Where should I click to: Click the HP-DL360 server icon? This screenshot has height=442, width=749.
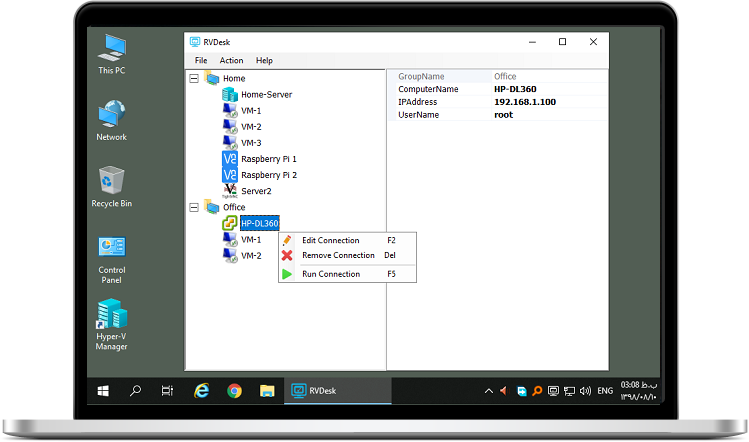[229, 223]
